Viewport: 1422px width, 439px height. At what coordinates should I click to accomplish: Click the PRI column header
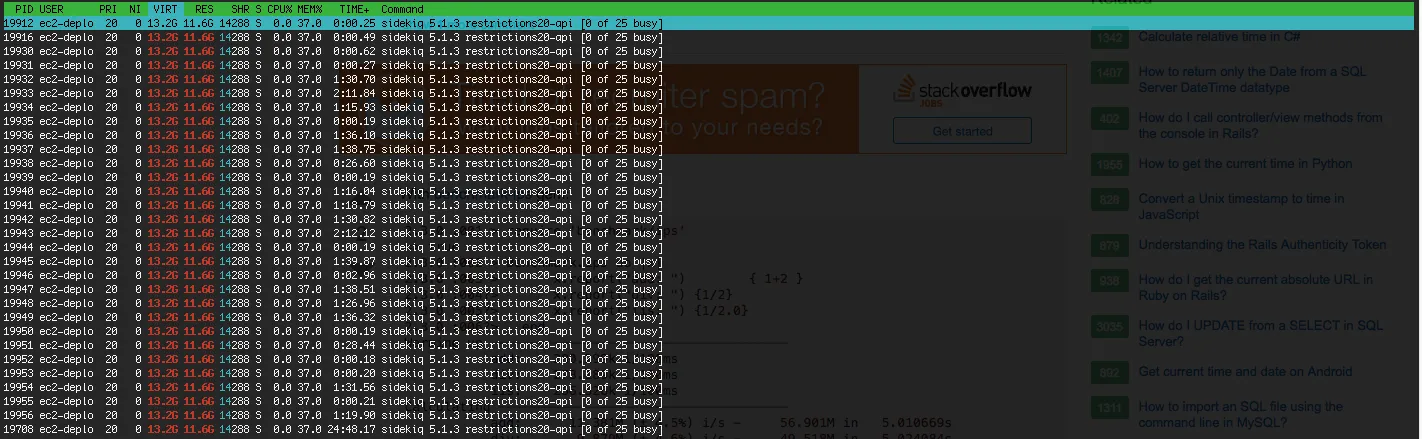[108, 9]
